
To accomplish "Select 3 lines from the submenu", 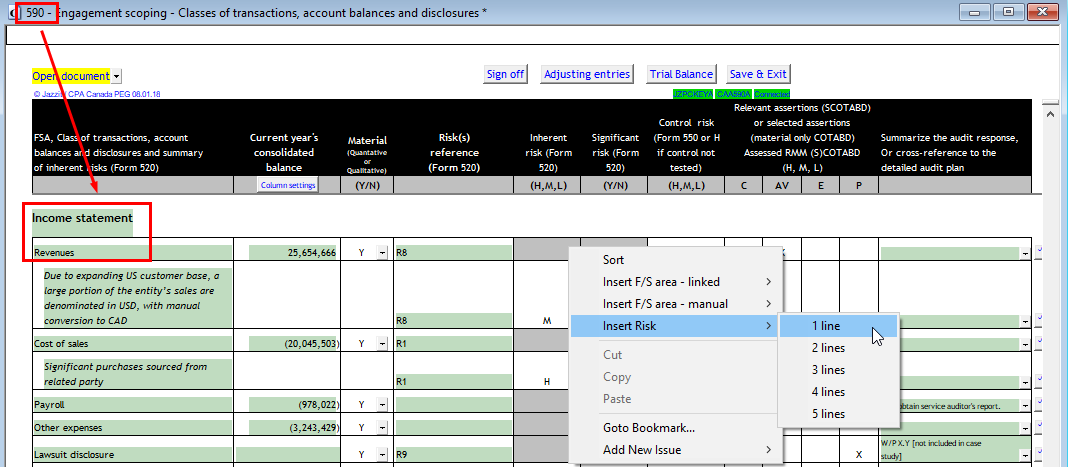I will coord(828,370).
